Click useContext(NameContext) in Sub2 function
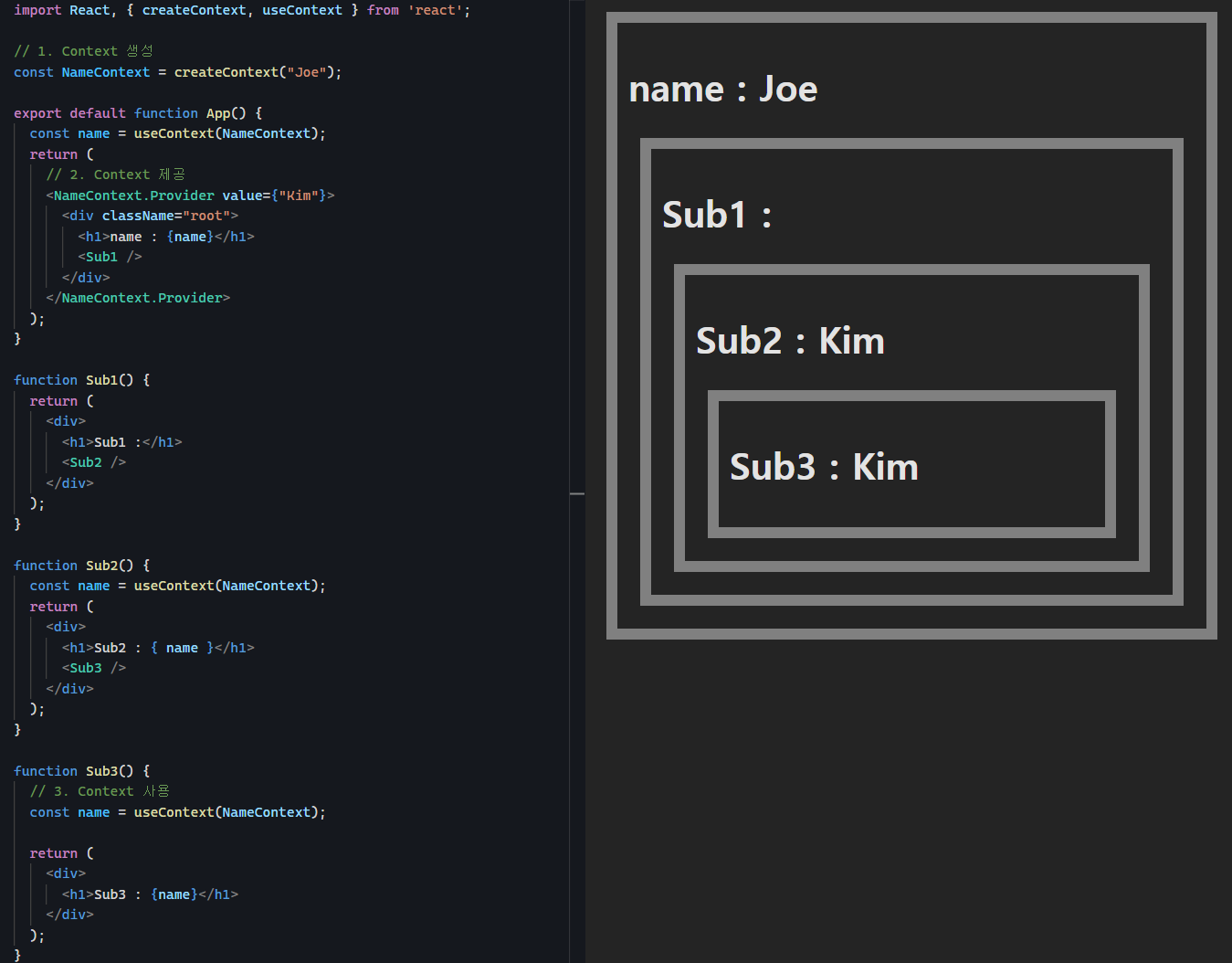 226,586
